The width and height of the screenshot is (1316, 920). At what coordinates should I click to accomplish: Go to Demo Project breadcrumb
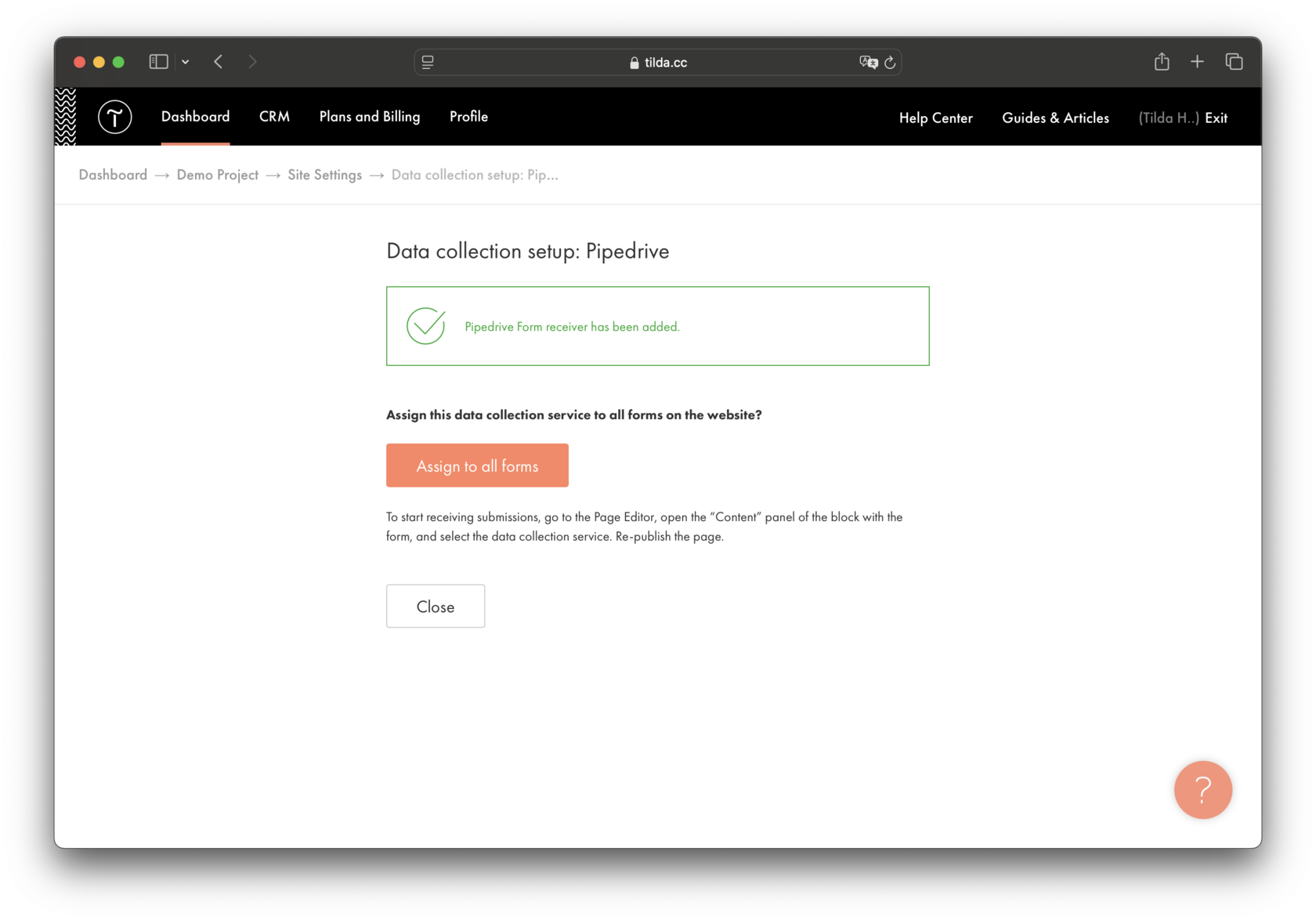[x=217, y=175]
